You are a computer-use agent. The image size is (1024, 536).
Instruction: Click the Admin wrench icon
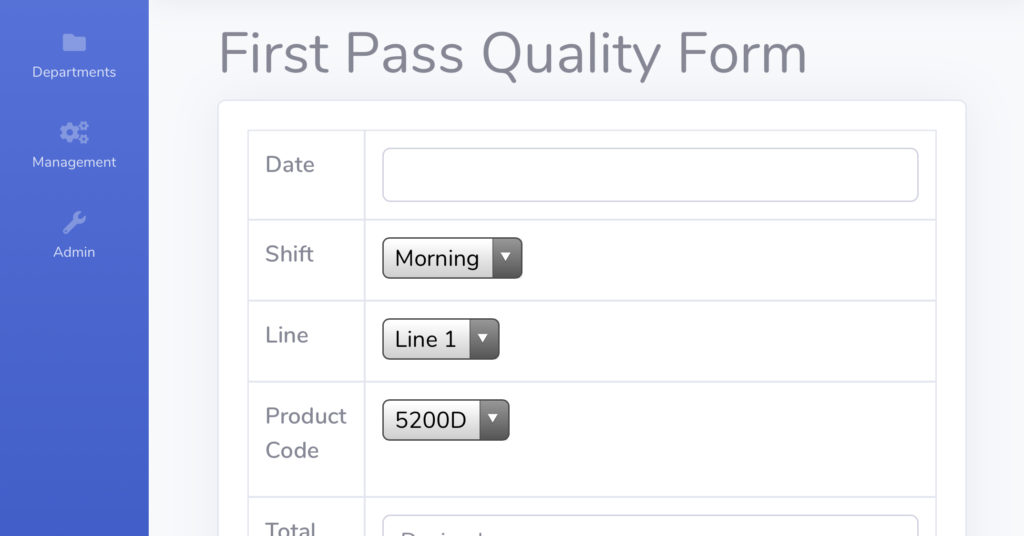click(74, 222)
